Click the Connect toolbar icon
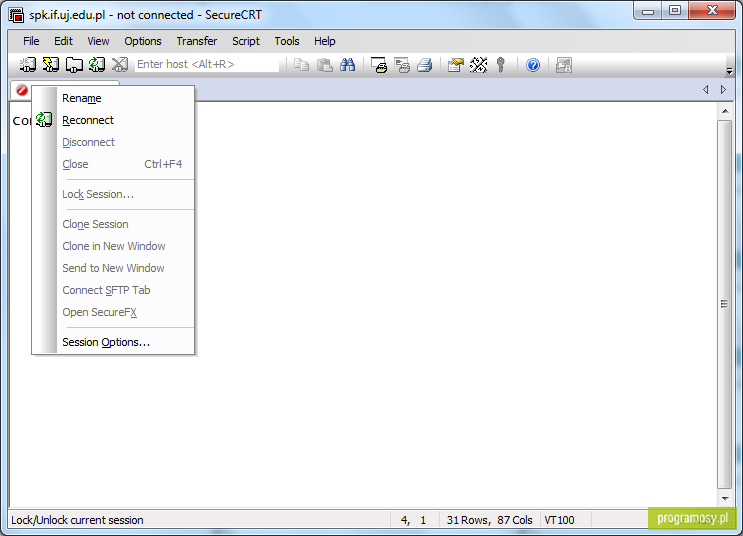The image size is (743, 536). click(x=27, y=64)
